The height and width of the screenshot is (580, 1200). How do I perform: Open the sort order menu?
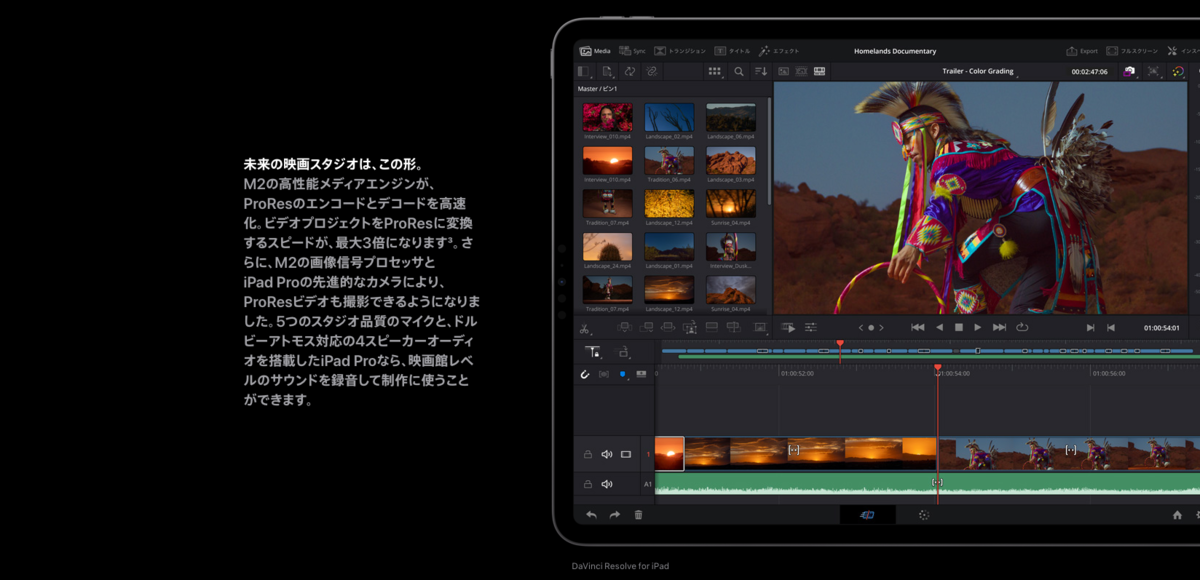(x=761, y=72)
